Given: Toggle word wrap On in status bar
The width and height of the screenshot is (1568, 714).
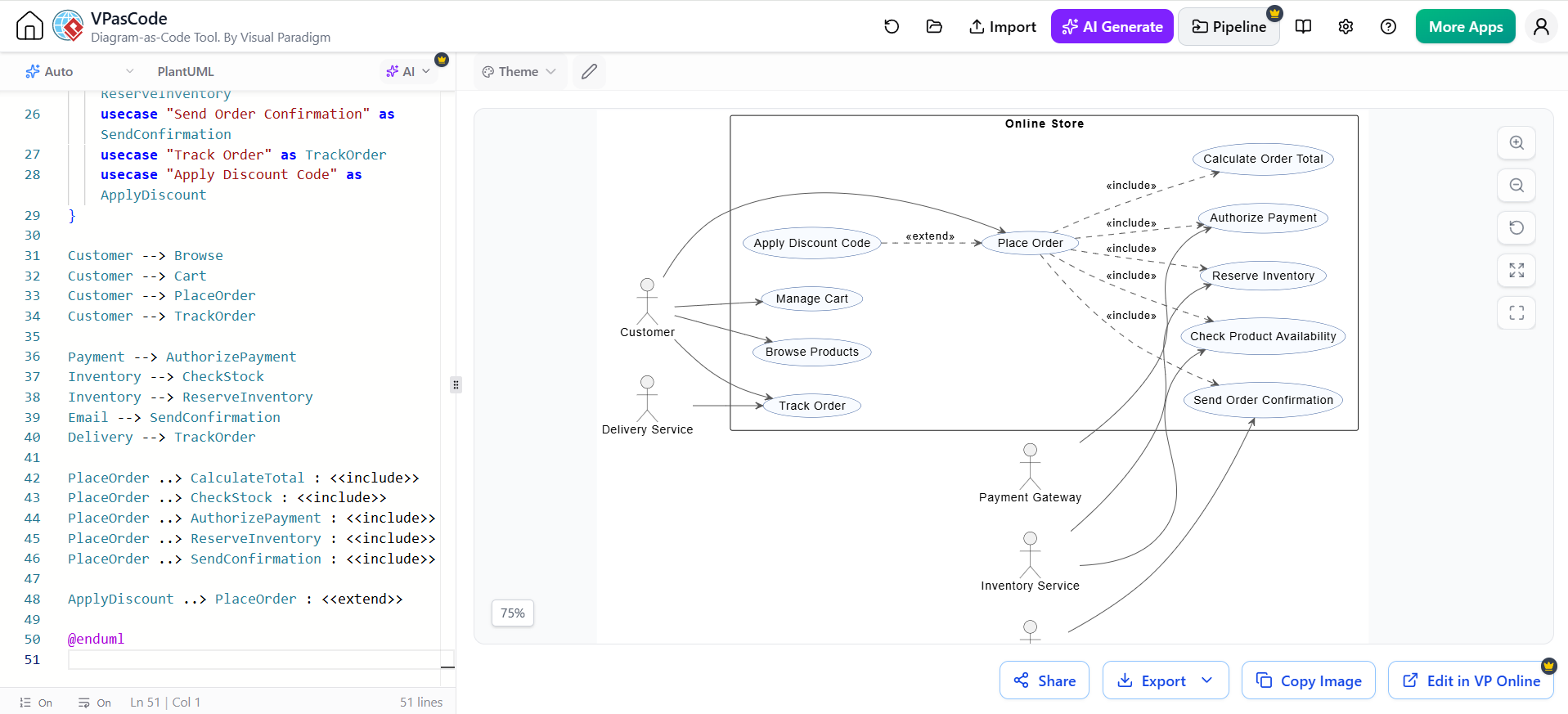Looking at the screenshot, I should click(95, 703).
